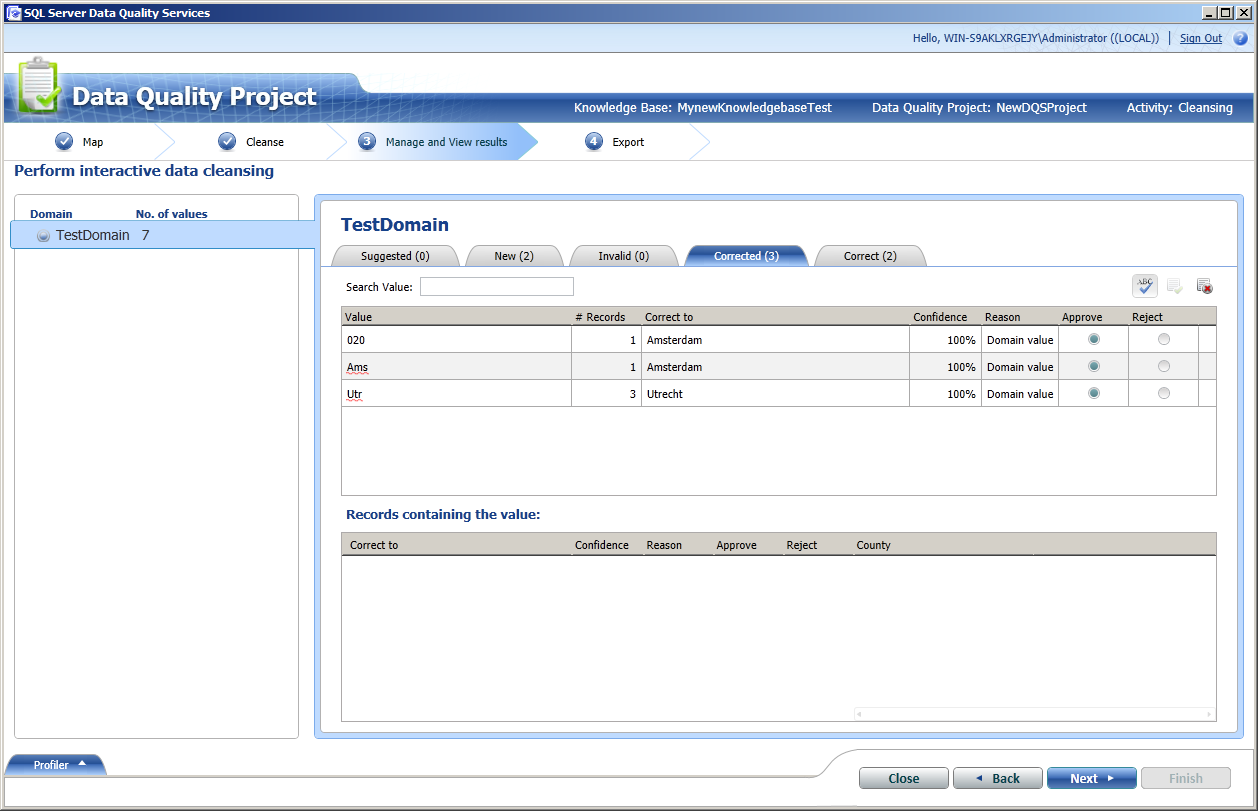
Task: Click the Approve all terms icon
Action: pyautogui.click(x=1174, y=285)
